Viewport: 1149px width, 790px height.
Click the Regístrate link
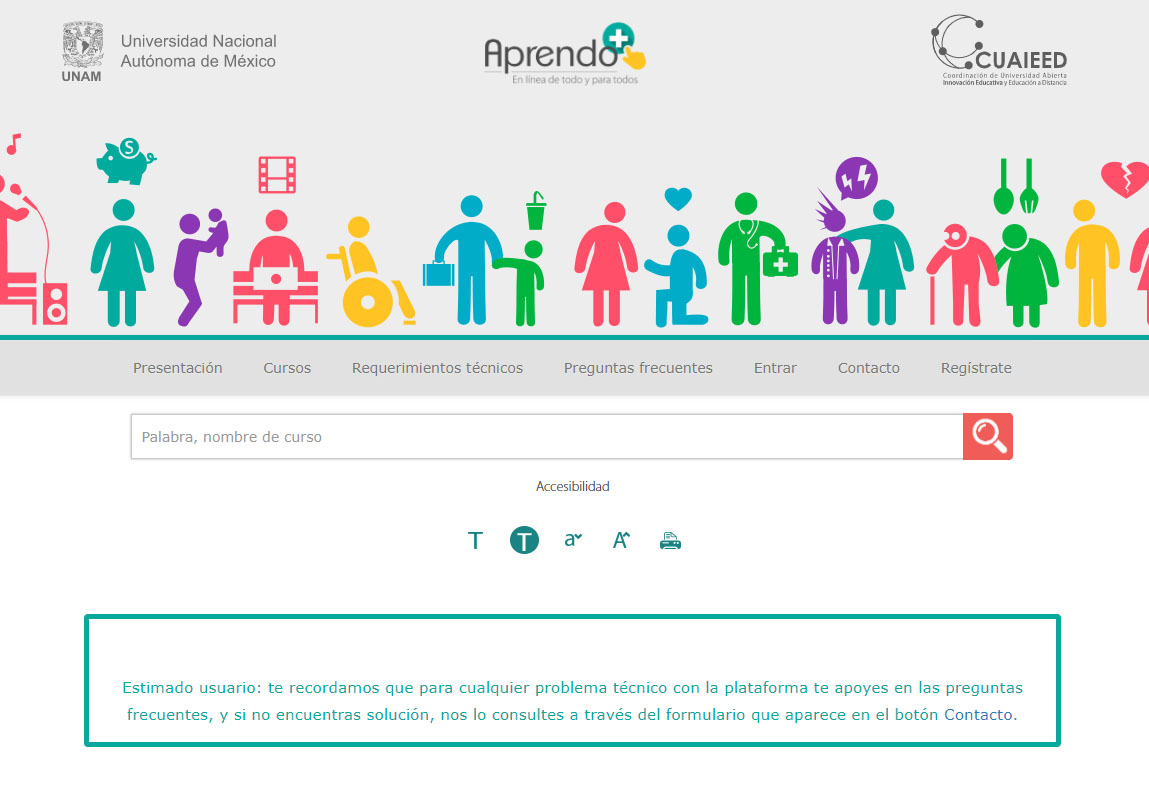click(976, 368)
